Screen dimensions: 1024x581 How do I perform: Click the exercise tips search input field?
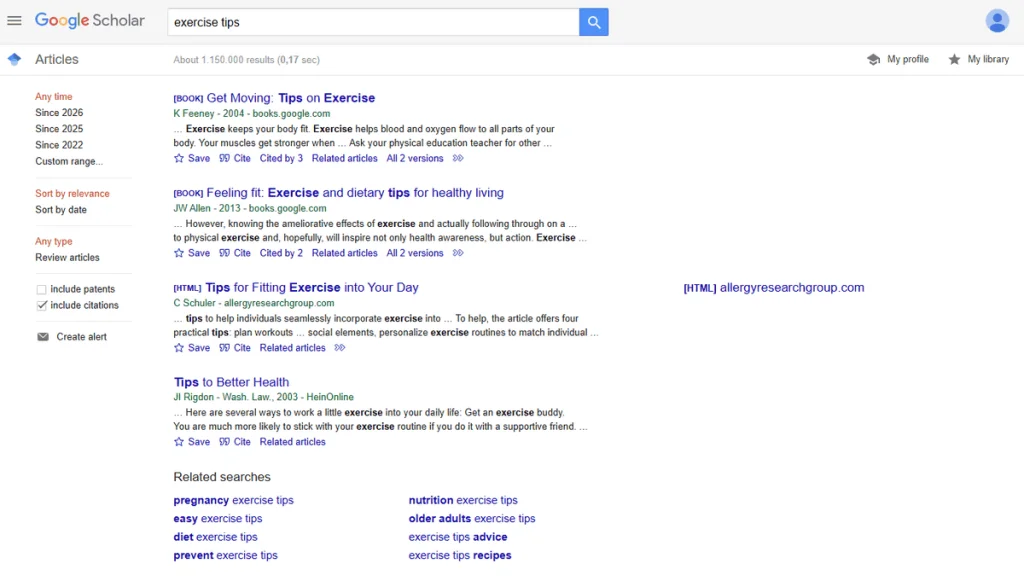point(373,22)
